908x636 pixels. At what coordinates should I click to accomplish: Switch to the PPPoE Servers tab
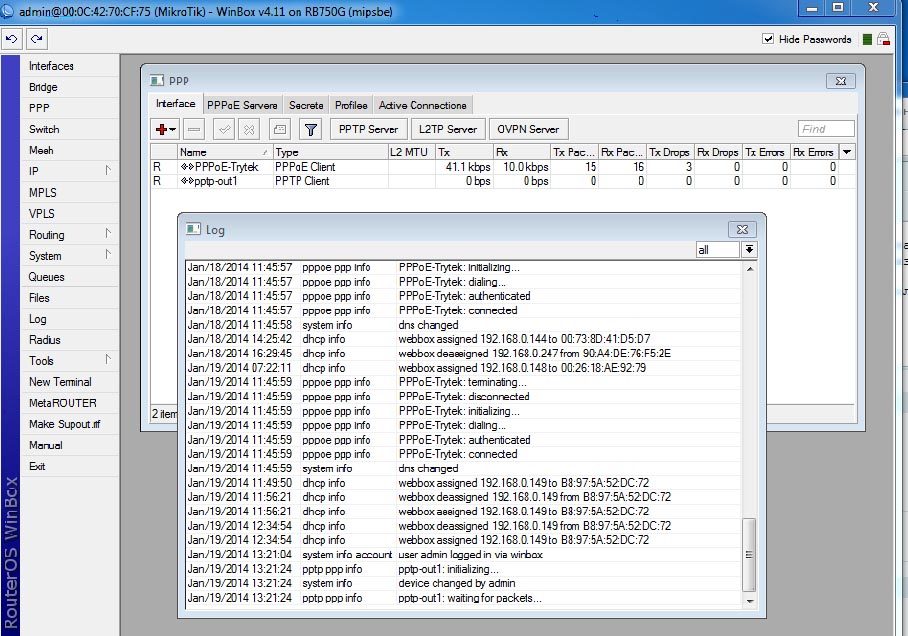click(242, 105)
